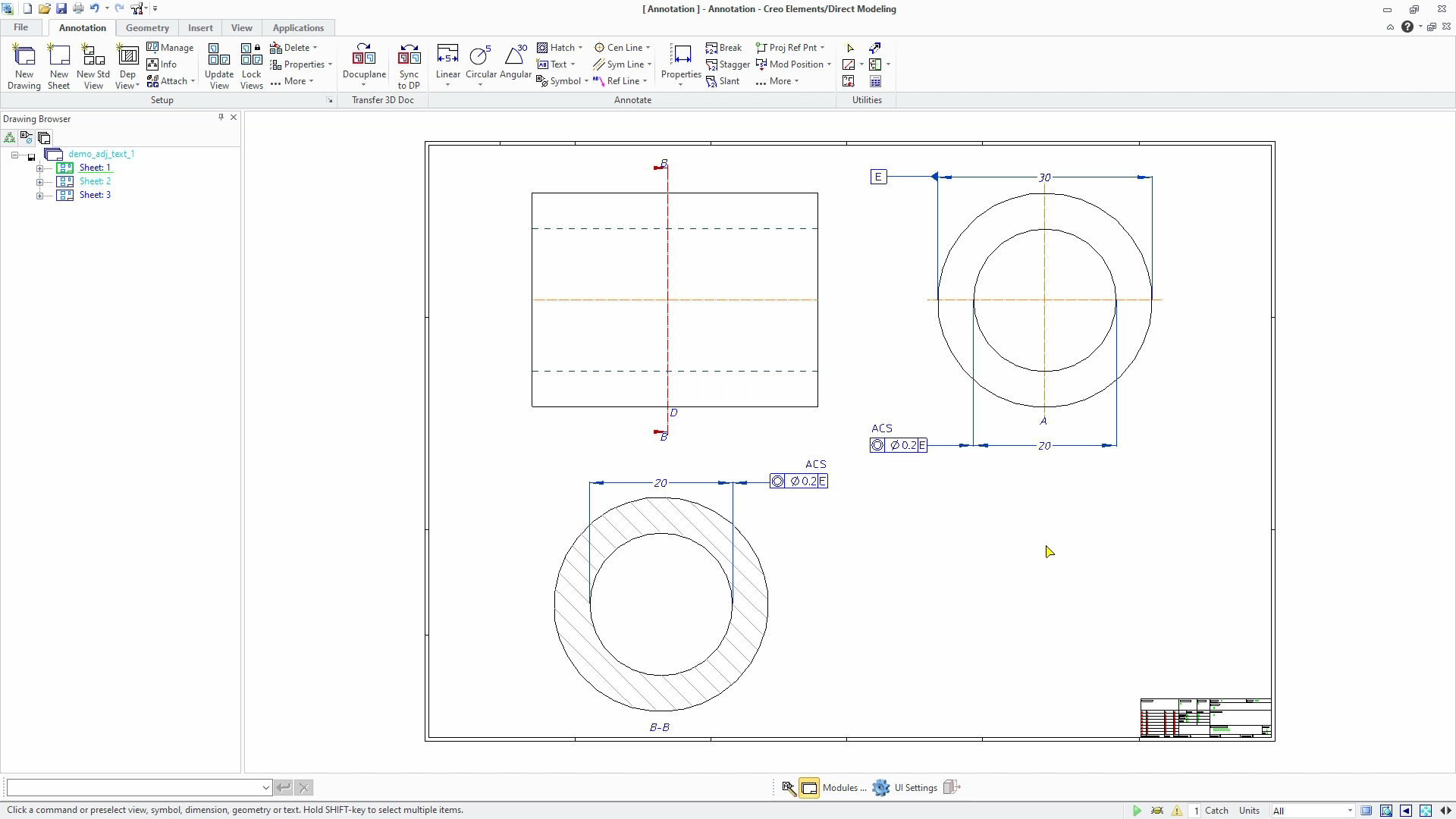Click Catch in the status bar
Screen dimensions: 1456x819
pos(1216,811)
